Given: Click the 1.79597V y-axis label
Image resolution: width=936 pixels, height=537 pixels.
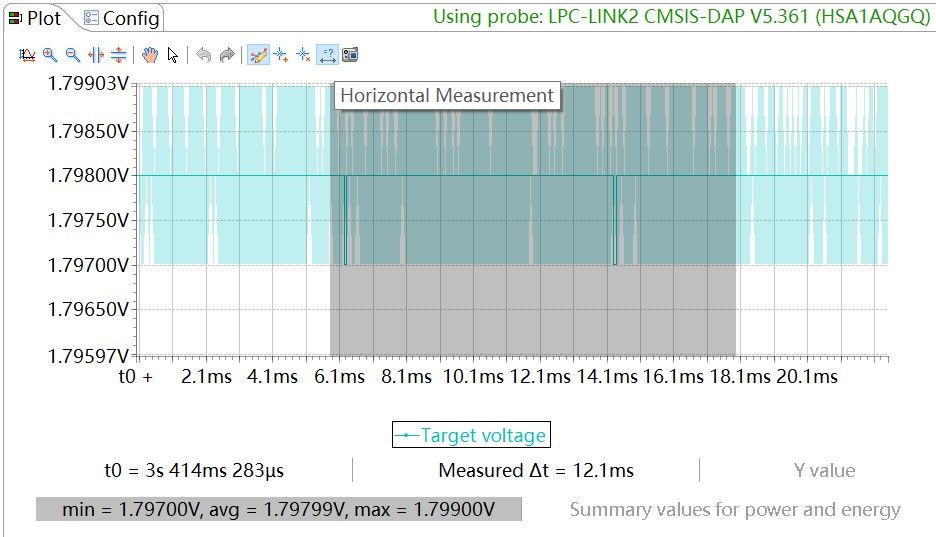Looking at the screenshot, I should (x=88, y=356).
